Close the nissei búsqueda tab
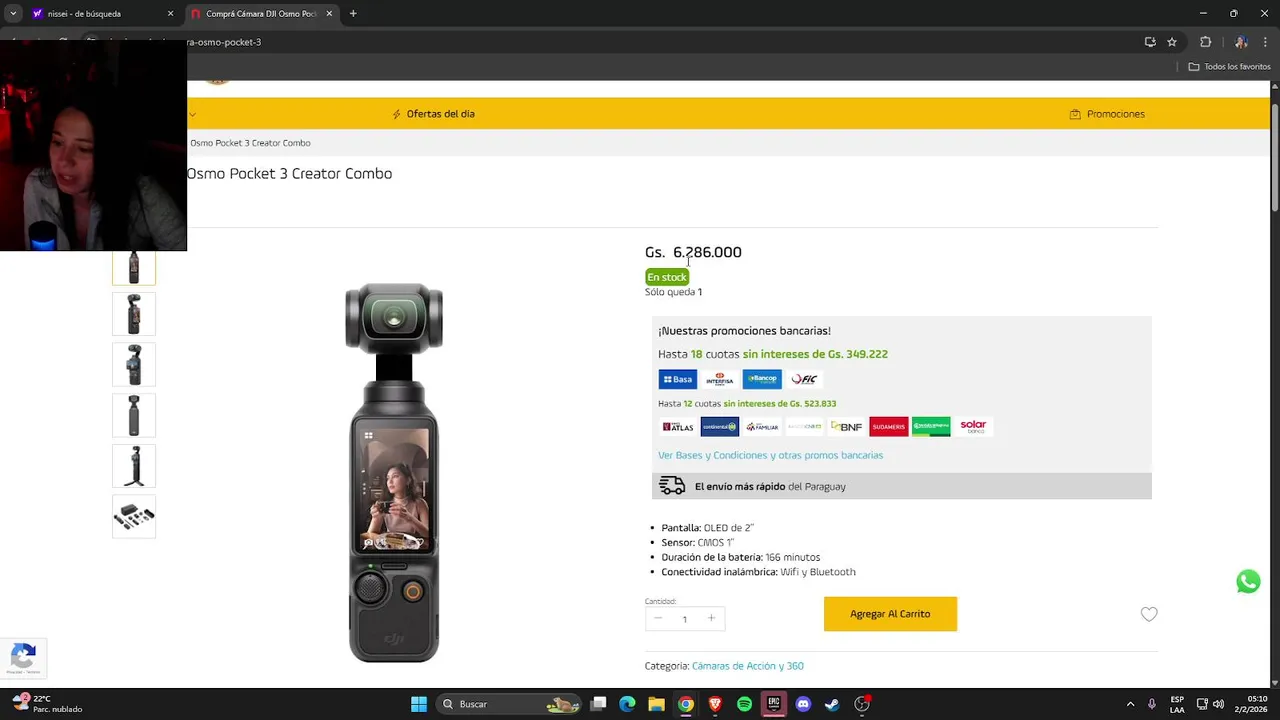Image resolution: width=1280 pixels, height=720 pixels. click(x=170, y=14)
